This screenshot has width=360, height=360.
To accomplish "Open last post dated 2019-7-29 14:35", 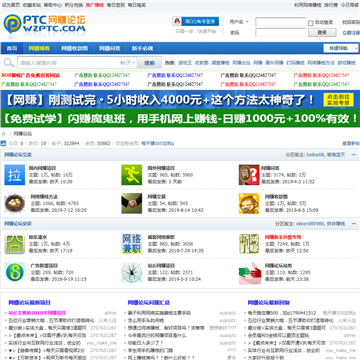I will pos(186,251).
